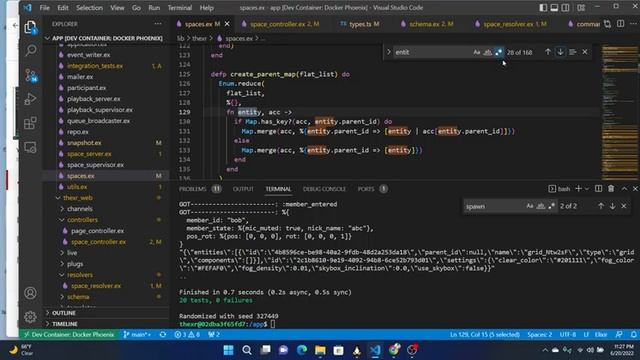The width and height of the screenshot is (640, 360).
Task: Expand the plugs folder
Action: (x=75, y=264)
